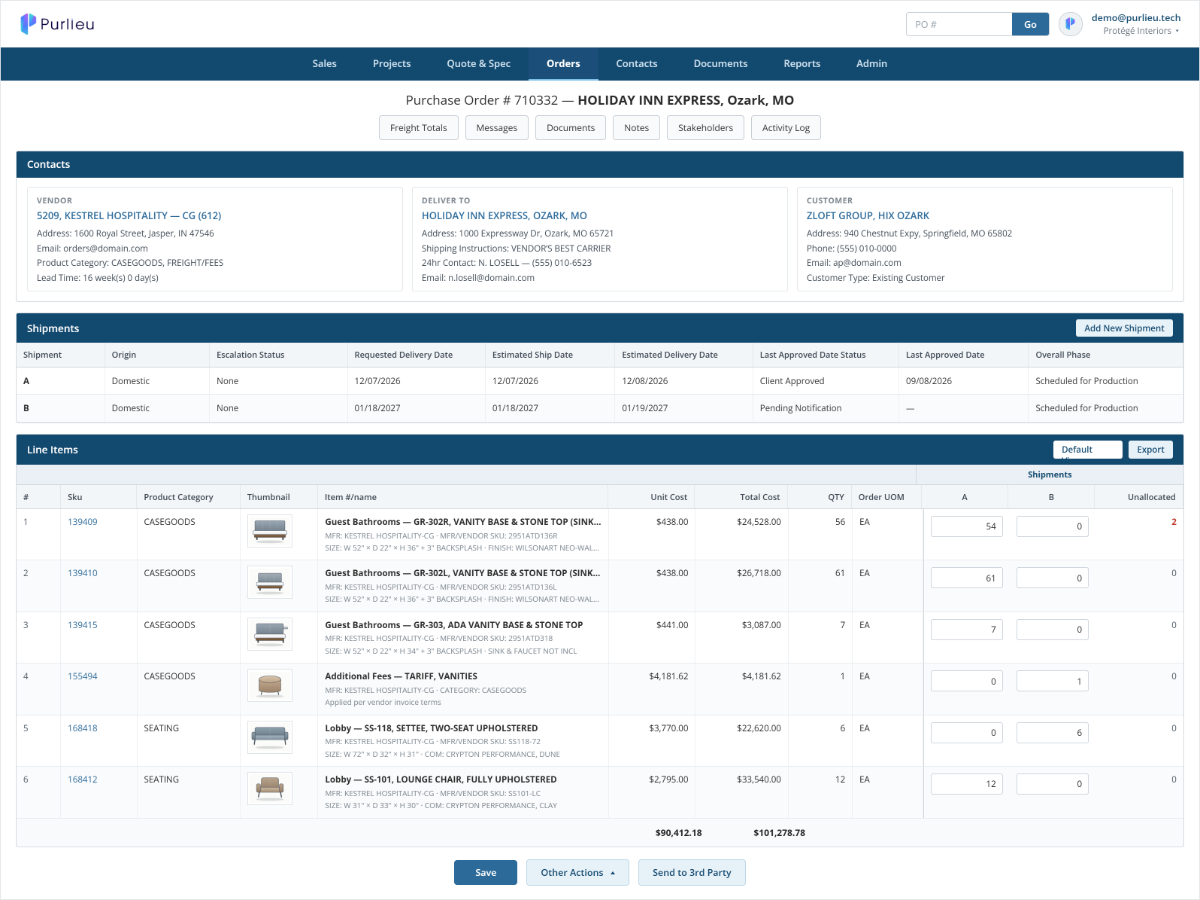This screenshot has width=1200, height=900.
Task: Click the GR-302L vanity thumbnail
Action: (270, 582)
